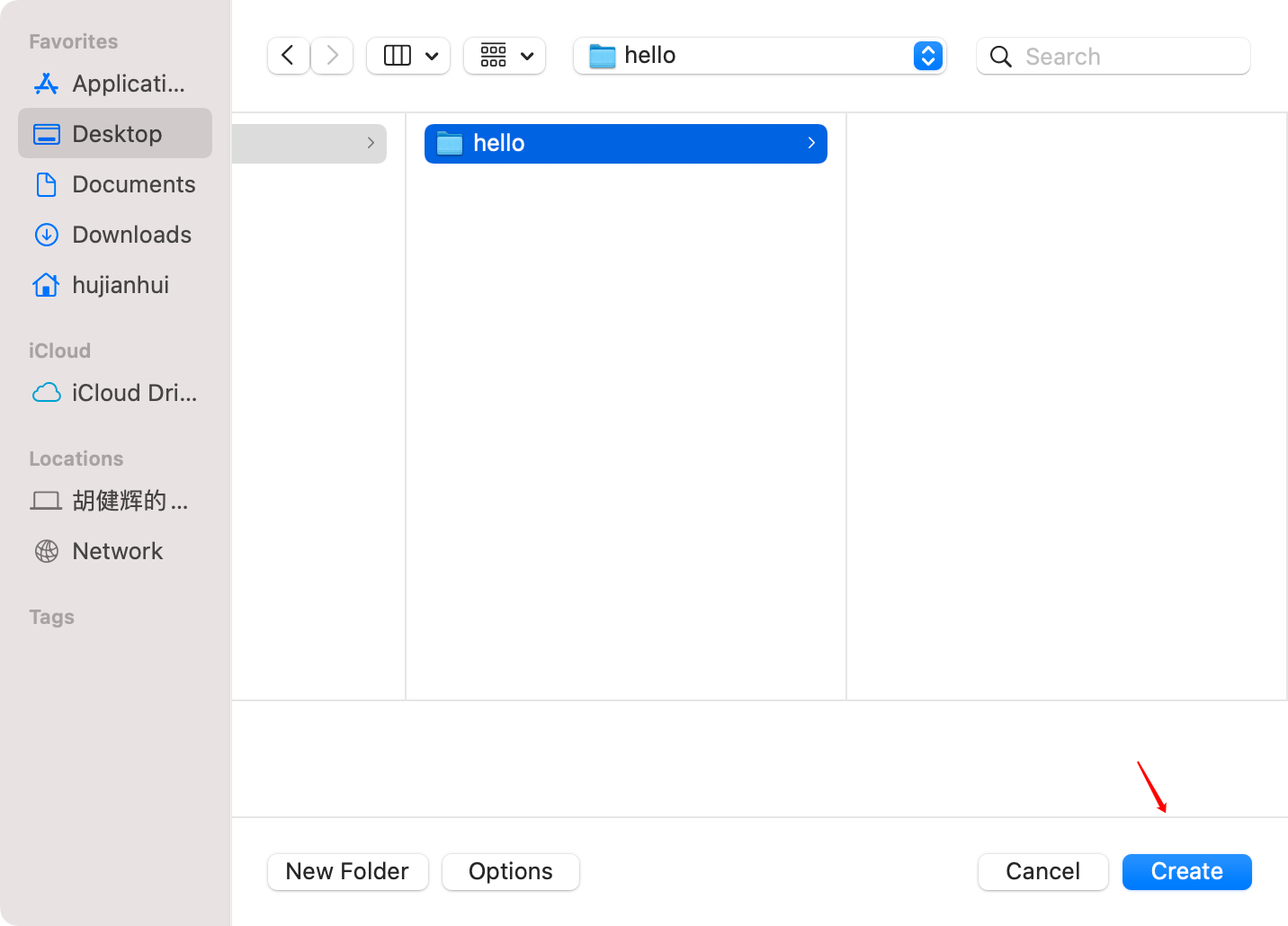Click the Cancel button

click(1043, 872)
